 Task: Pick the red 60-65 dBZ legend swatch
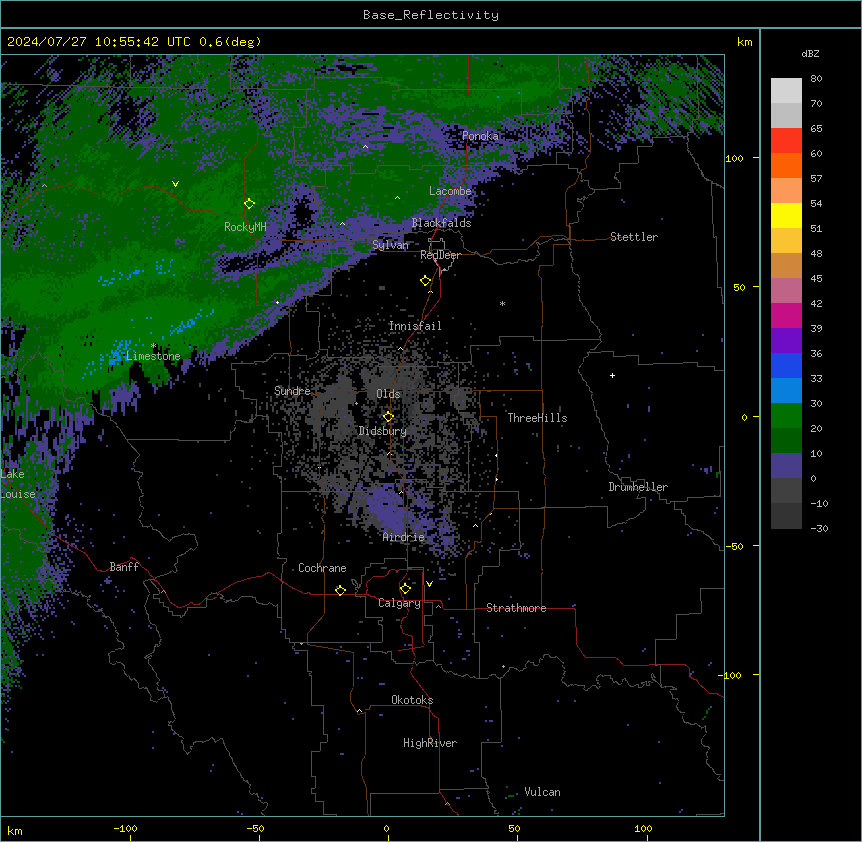(786, 141)
